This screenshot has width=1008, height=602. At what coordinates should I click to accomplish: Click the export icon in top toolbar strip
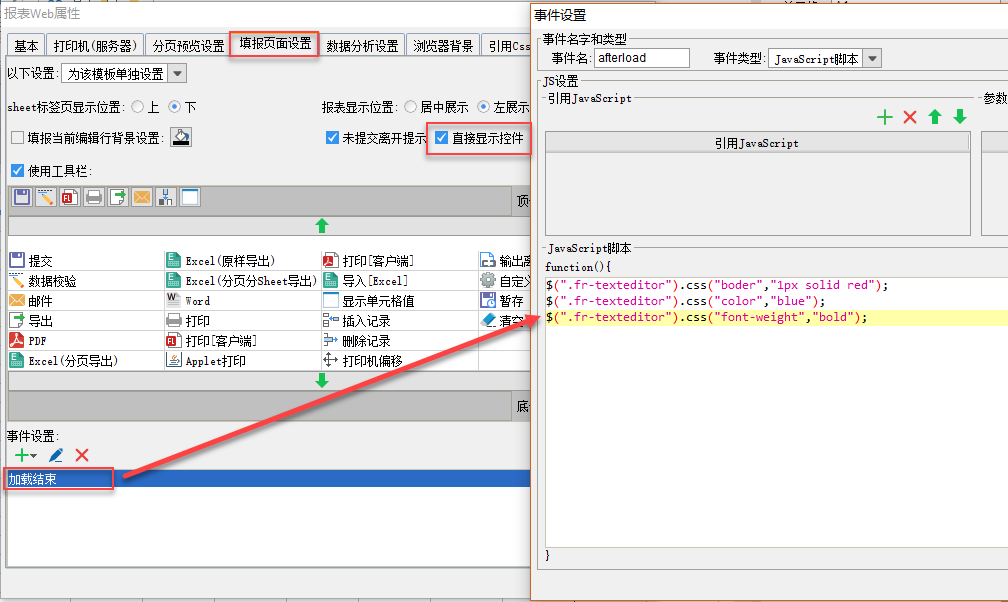tap(118, 197)
